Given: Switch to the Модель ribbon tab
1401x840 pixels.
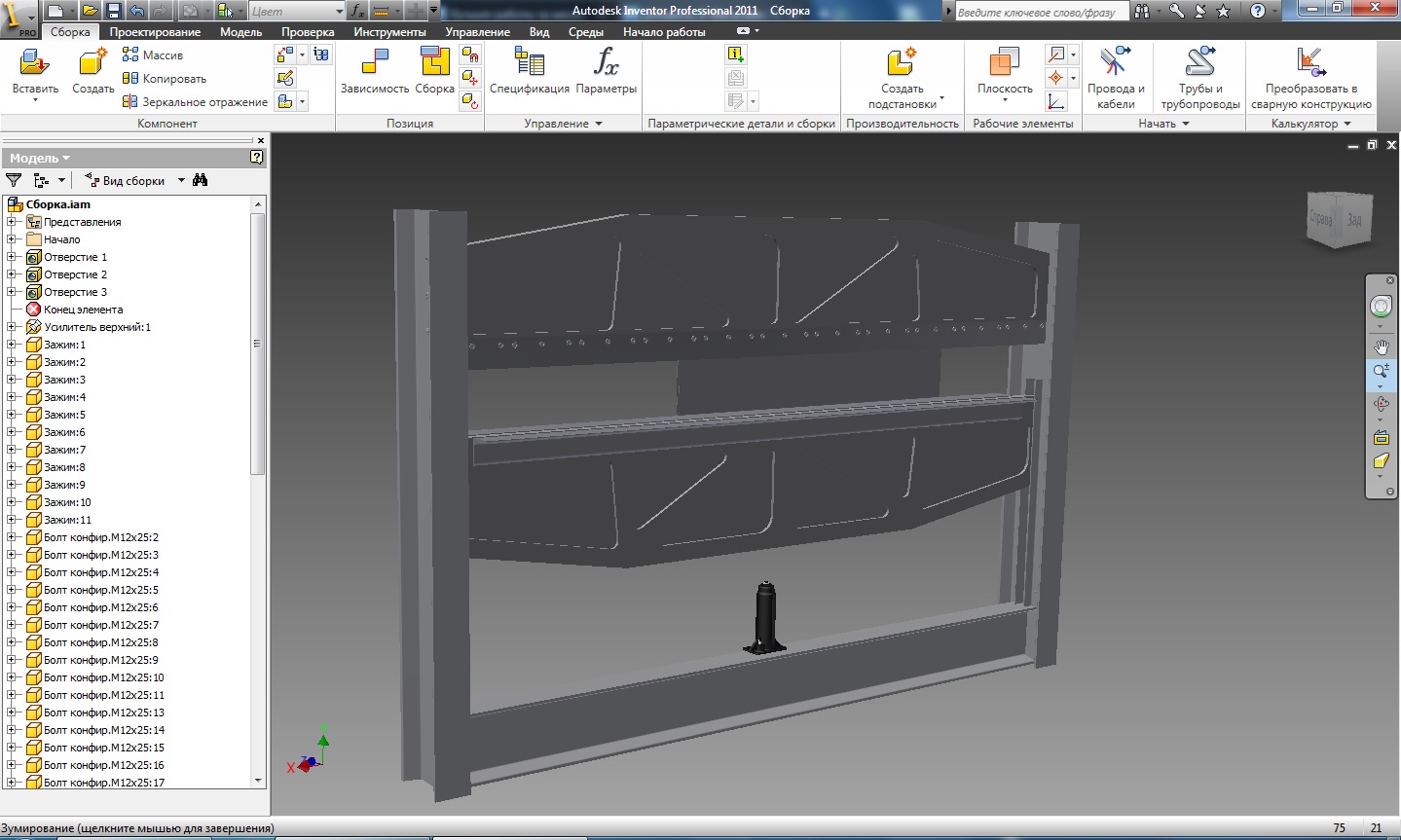Looking at the screenshot, I should click(240, 31).
